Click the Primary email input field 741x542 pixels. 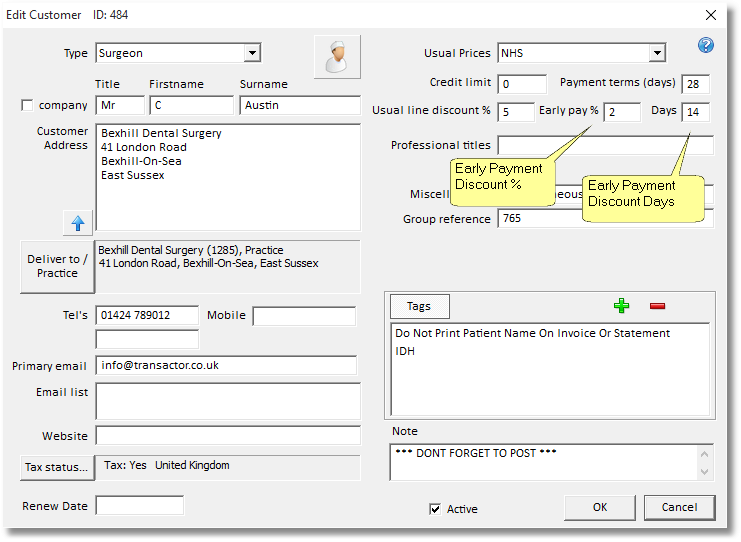pos(226,365)
